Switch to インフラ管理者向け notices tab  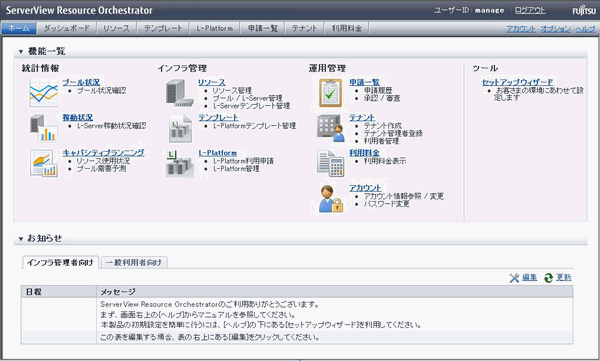coord(60,263)
